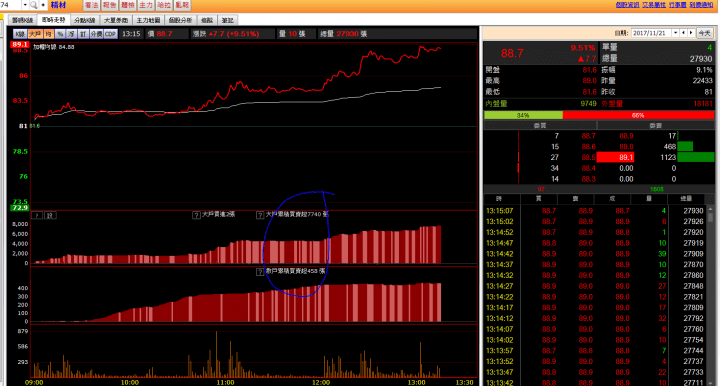Screen dimensions: 720x386
Task: Click the 11:00 time axis label
Action: click(225, 382)
